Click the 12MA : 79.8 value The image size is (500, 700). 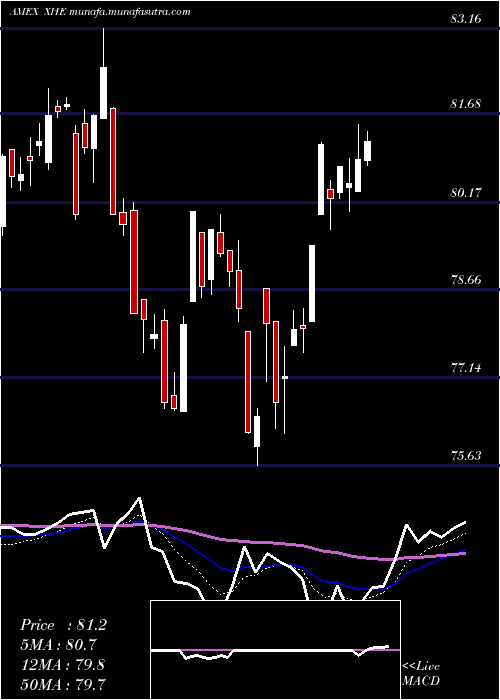(62, 664)
